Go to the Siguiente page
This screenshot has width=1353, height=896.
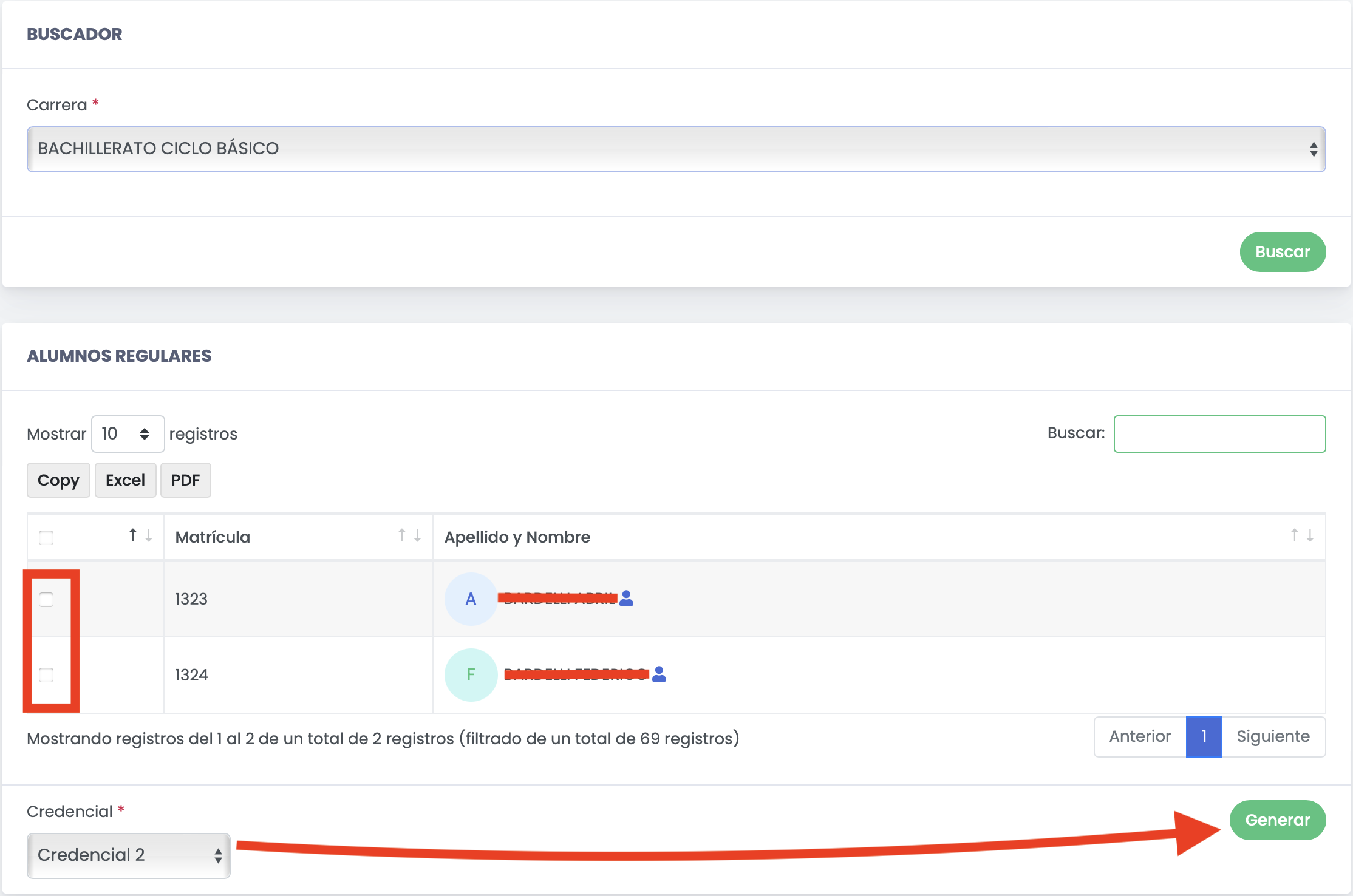tap(1273, 737)
